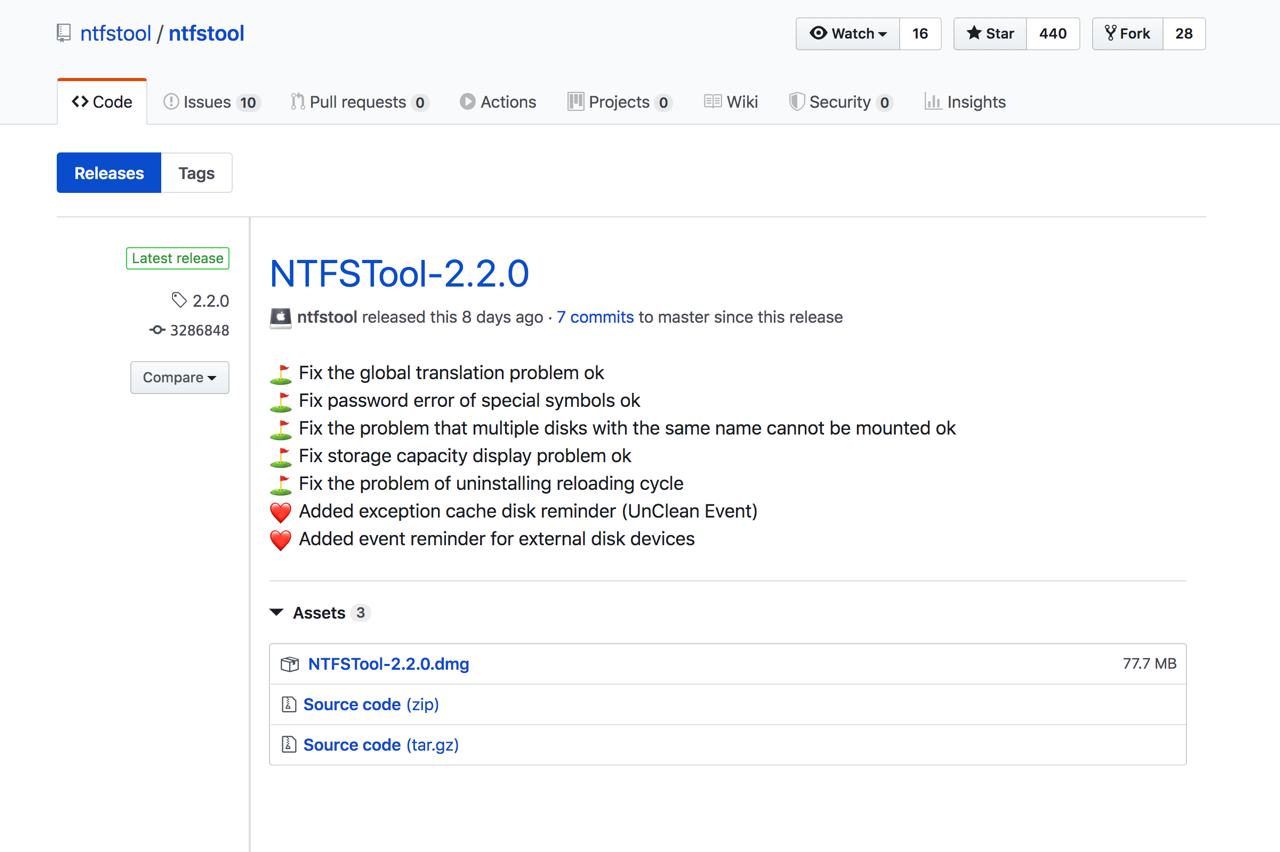This screenshot has width=1280, height=852.
Task: Click the Projects board icon
Action: [576, 101]
